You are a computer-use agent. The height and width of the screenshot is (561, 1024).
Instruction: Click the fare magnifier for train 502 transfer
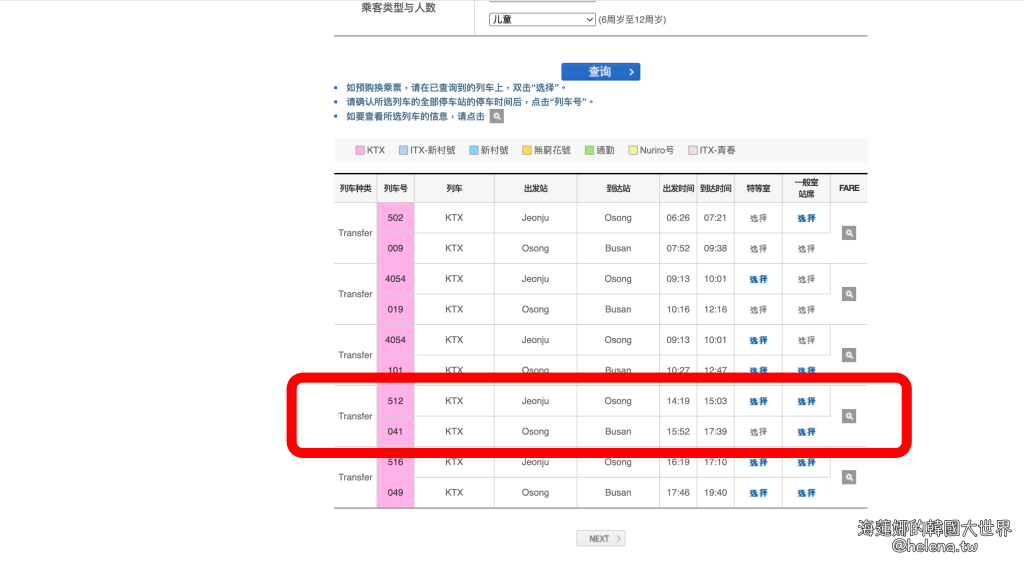click(848, 233)
